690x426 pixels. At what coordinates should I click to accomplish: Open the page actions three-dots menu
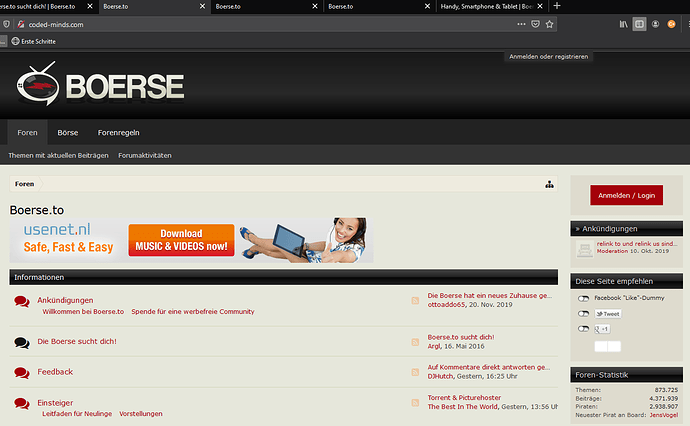tap(521, 24)
